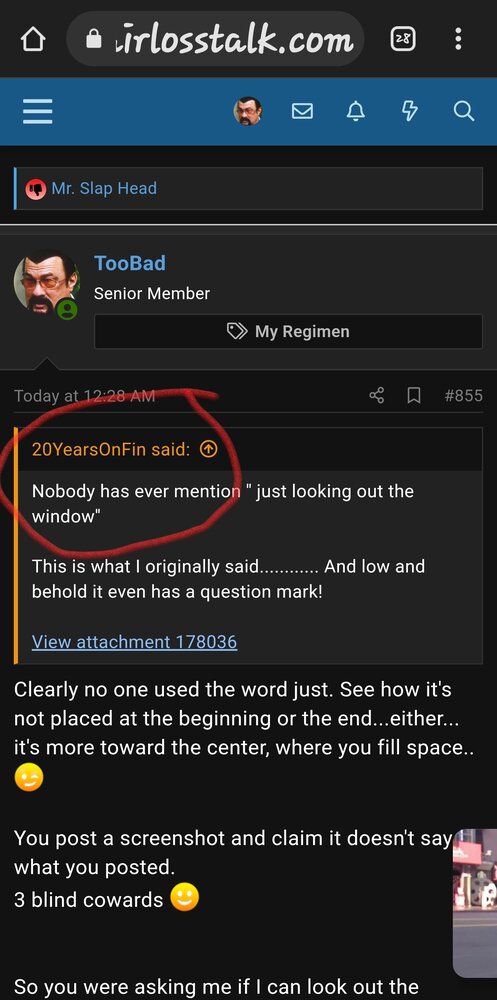Open the conversations envelope icon
Image resolution: width=497 pixels, height=1000 pixels.
(x=302, y=111)
